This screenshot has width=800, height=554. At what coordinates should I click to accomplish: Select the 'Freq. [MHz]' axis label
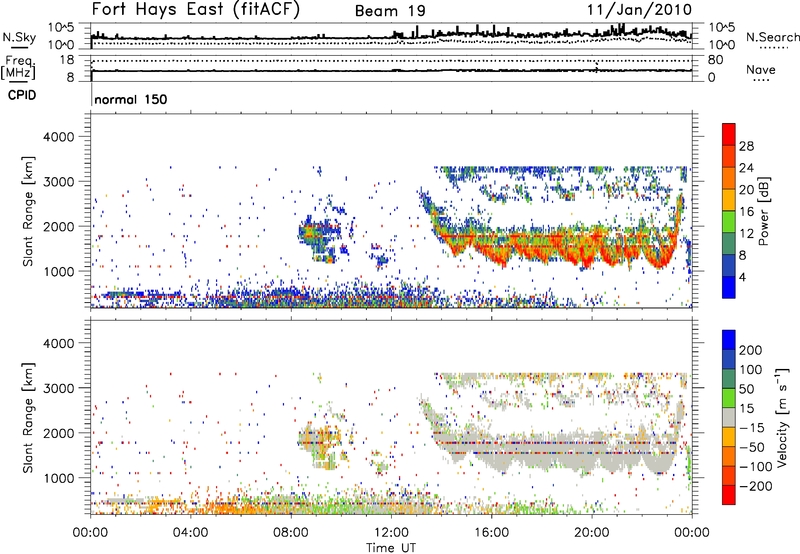[18, 67]
